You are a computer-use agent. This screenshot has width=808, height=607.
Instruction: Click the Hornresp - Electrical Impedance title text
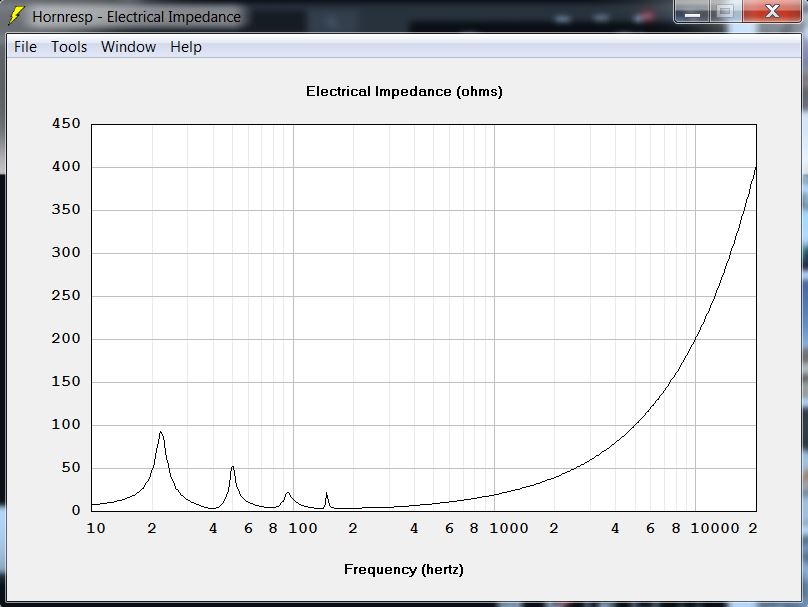137,16
